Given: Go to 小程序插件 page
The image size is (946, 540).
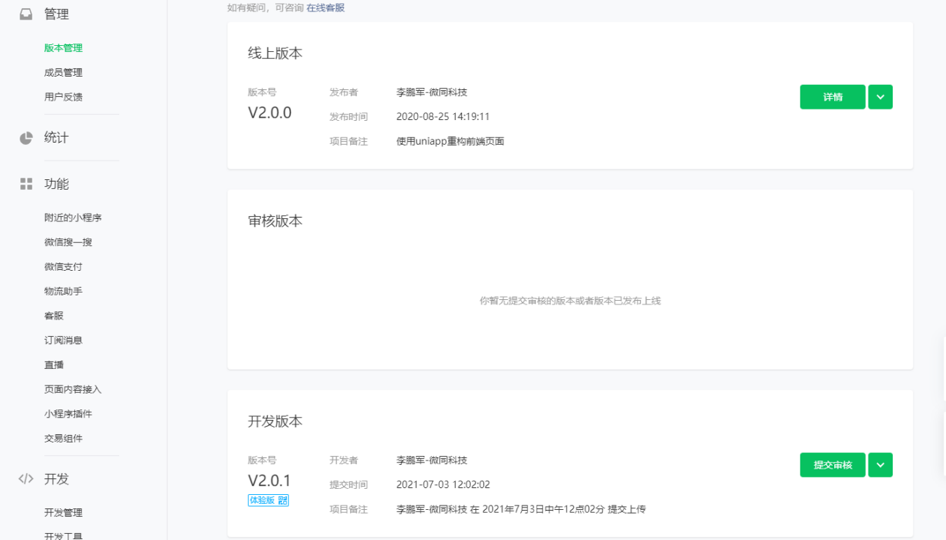Looking at the screenshot, I should click(x=68, y=414).
